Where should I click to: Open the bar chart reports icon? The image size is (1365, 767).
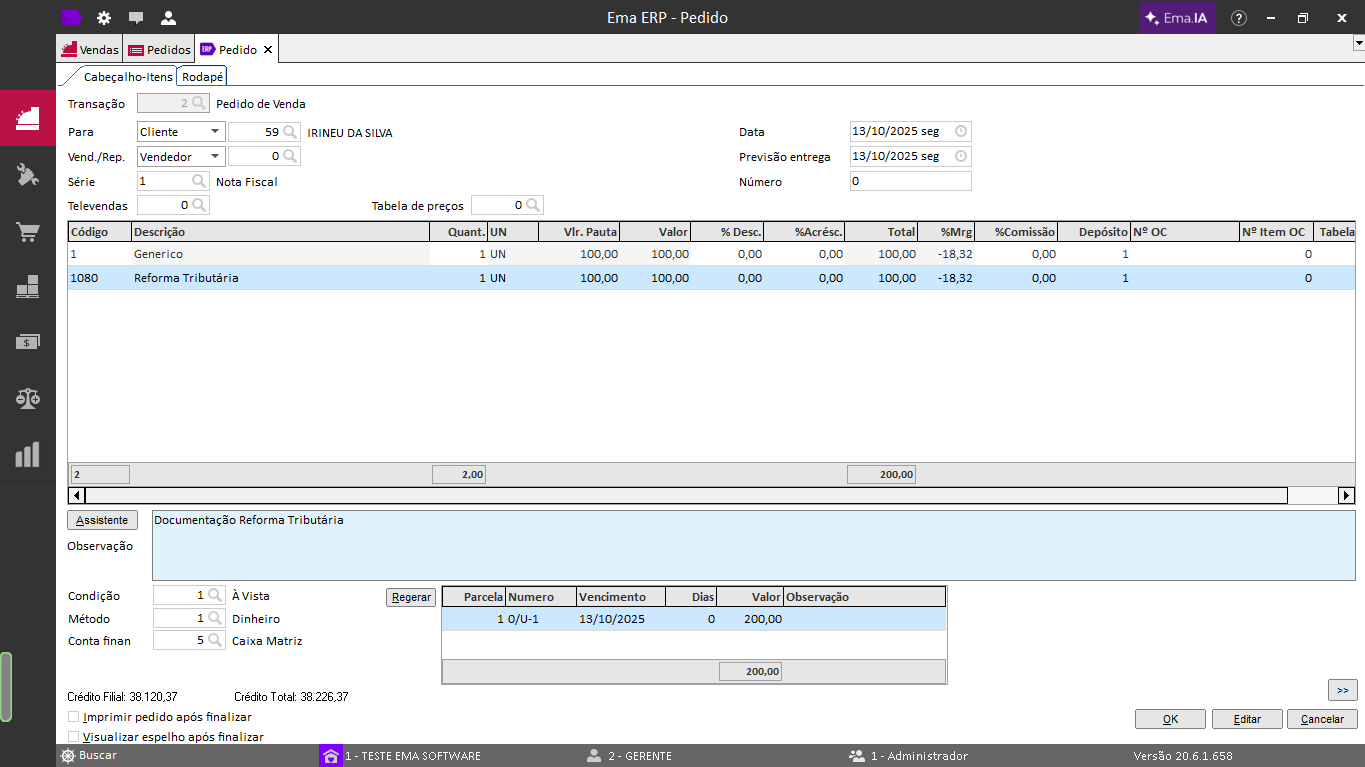(x=27, y=454)
